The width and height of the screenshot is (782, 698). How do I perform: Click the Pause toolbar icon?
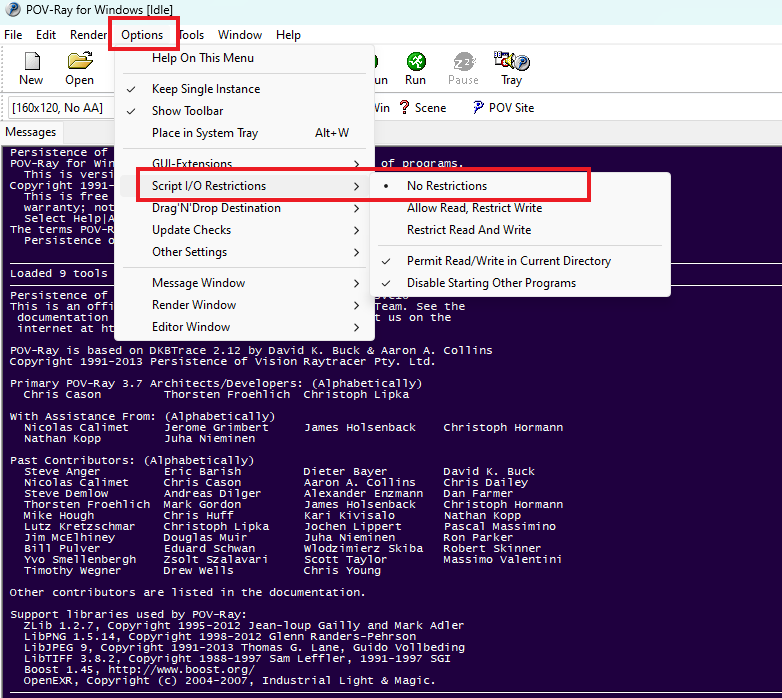point(464,62)
